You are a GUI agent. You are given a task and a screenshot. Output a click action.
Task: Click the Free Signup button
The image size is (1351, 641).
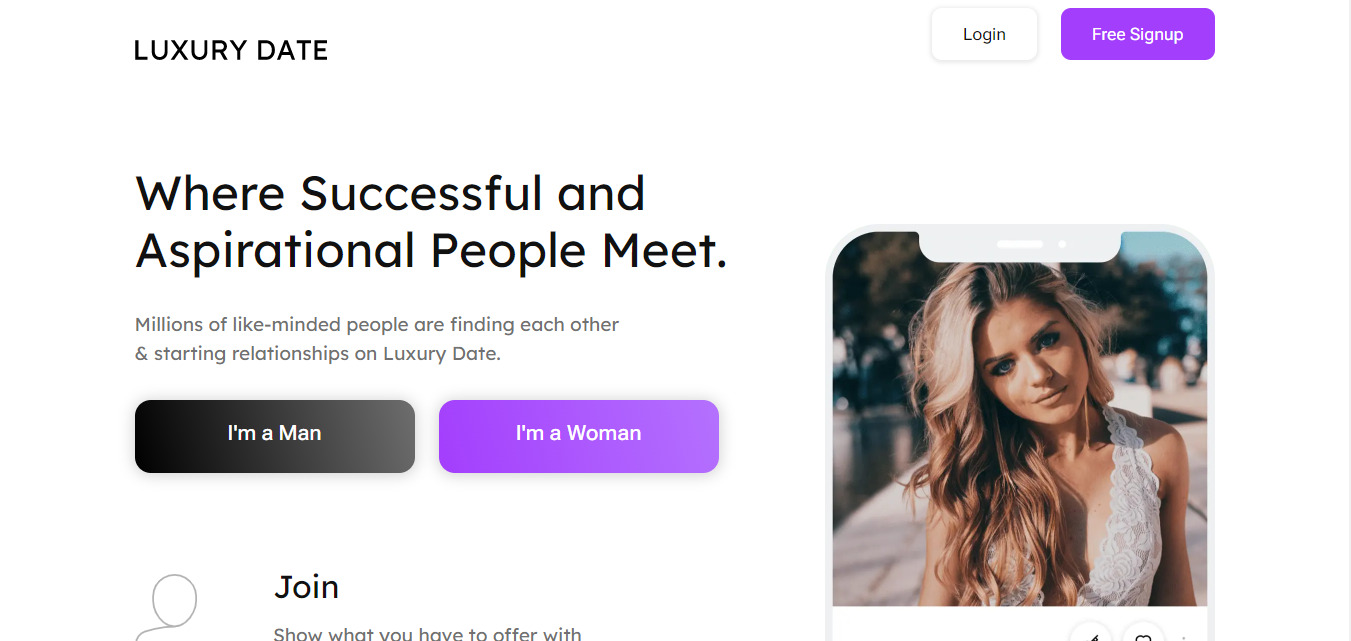[1137, 34]
